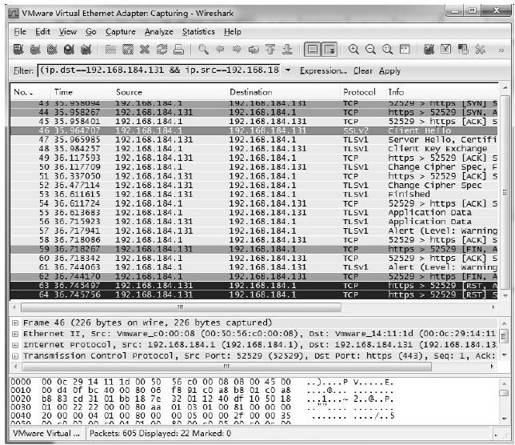This screenshot has width=515, height=445.
Task: Select hex dump line 0020
Action: coord(203,399)
